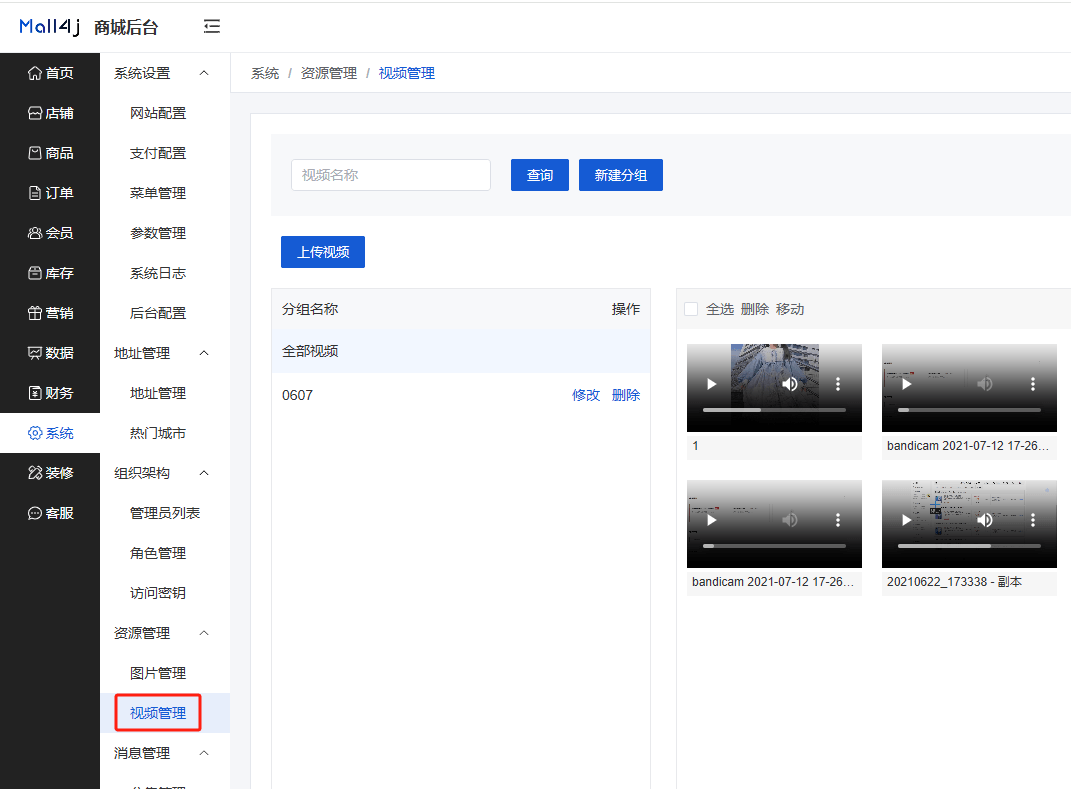1071x789 pixels.
Task: Seek in 20210622_173338 video progress bar
Action: tap(969, 546)
